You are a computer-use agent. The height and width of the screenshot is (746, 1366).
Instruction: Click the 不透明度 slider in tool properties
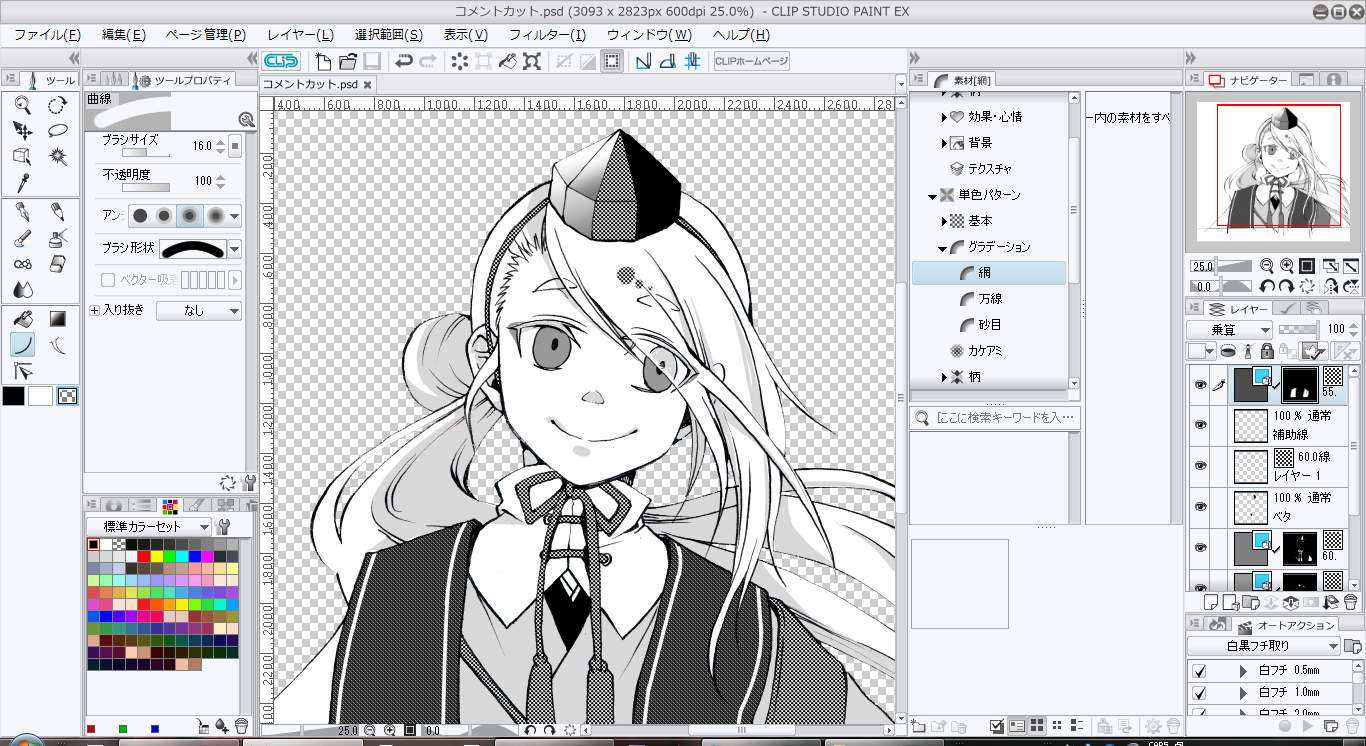click(x=145, y=187)
